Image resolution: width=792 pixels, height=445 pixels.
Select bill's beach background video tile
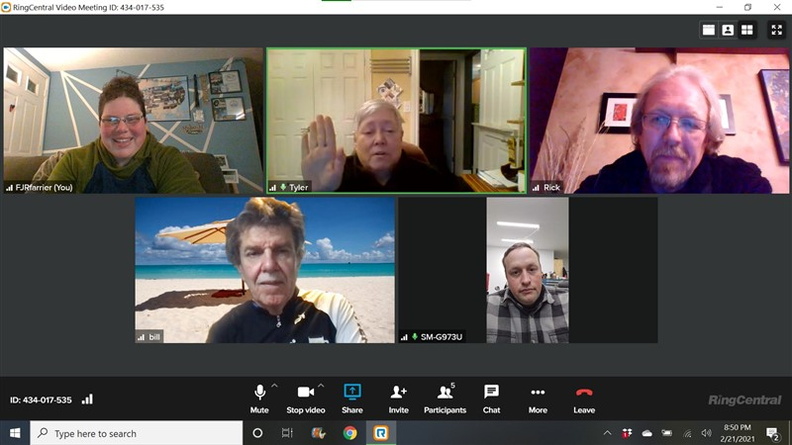(x=265, y=270)
